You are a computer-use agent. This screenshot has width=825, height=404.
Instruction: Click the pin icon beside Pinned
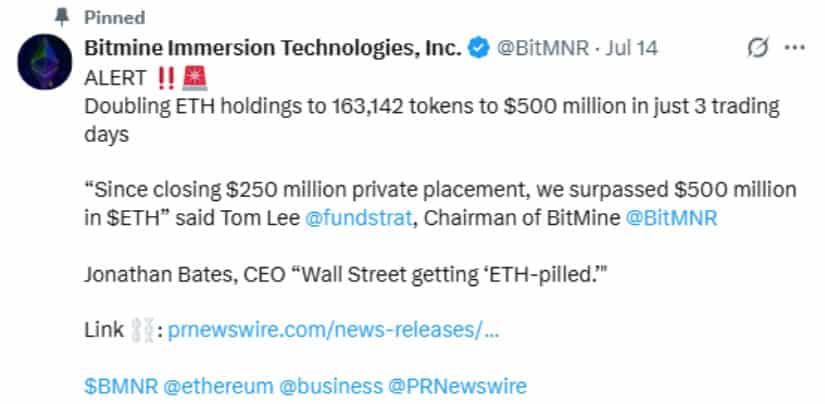point(63,17)
